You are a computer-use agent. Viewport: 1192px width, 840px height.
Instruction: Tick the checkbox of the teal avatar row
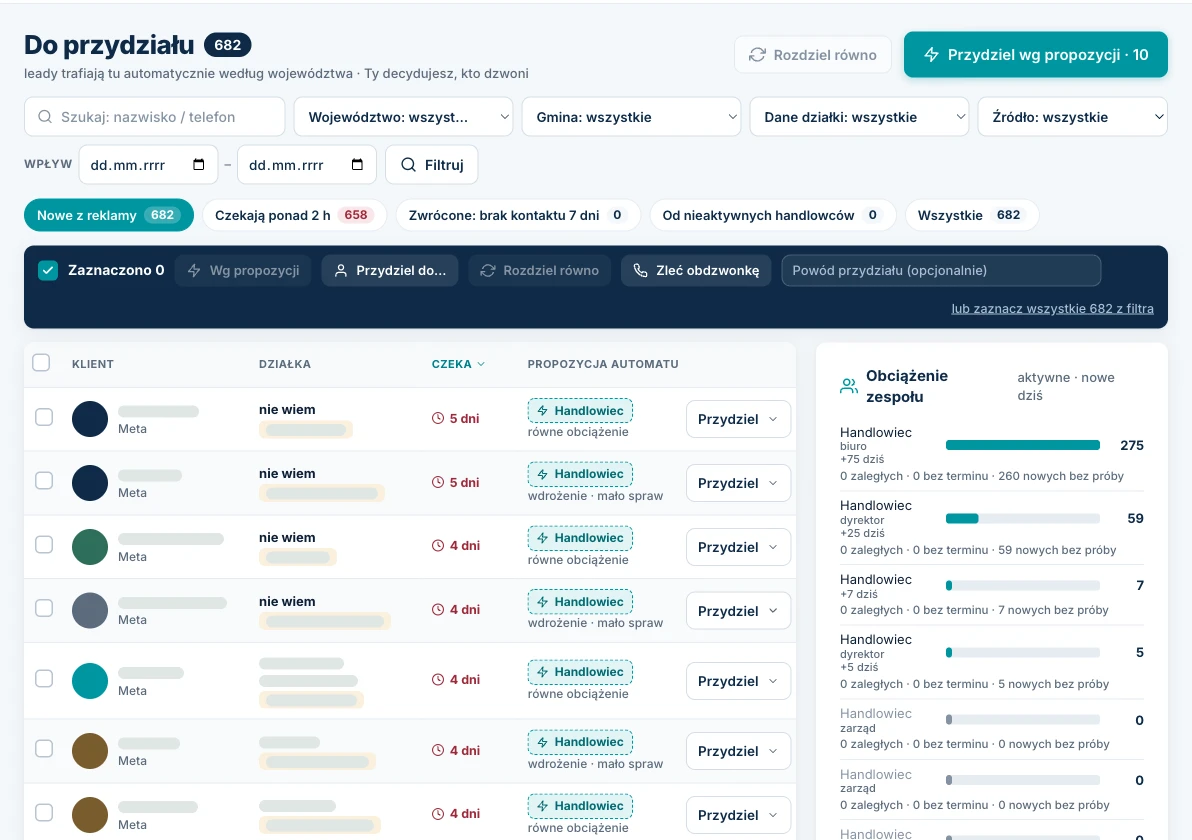(44, 678)
